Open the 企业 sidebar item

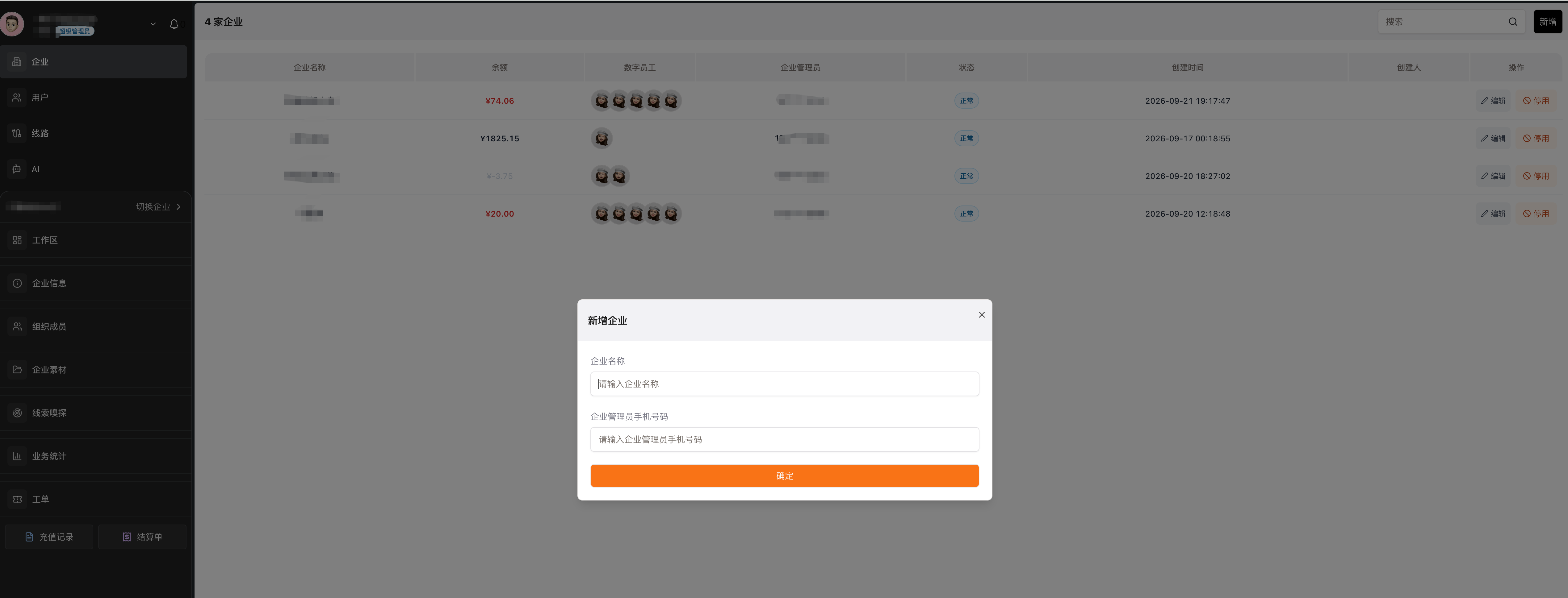[x=94, y=61]
